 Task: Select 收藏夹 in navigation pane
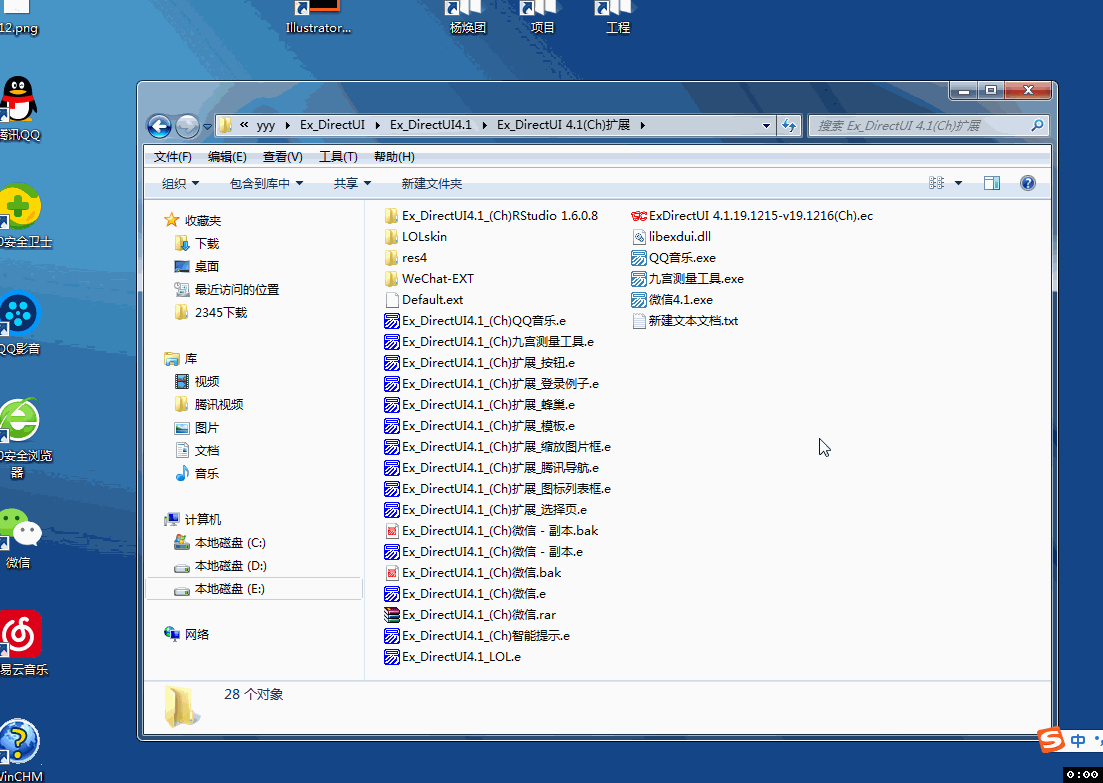pos(203,220)
